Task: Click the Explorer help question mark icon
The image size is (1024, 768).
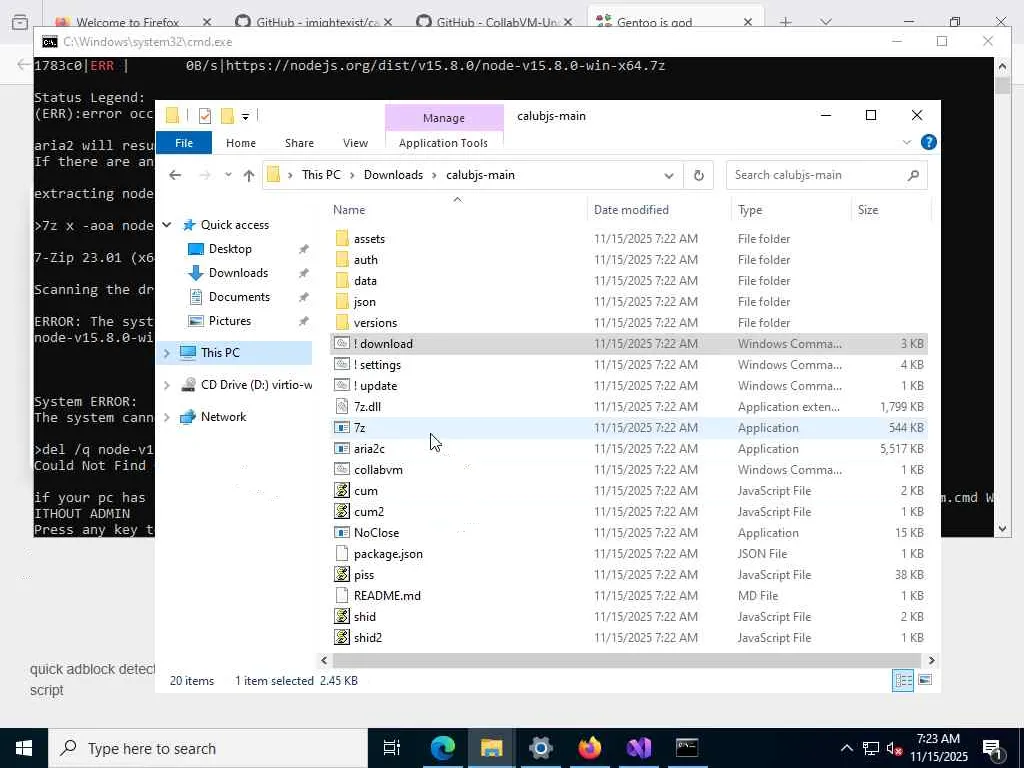Action: tap(928, 142)
